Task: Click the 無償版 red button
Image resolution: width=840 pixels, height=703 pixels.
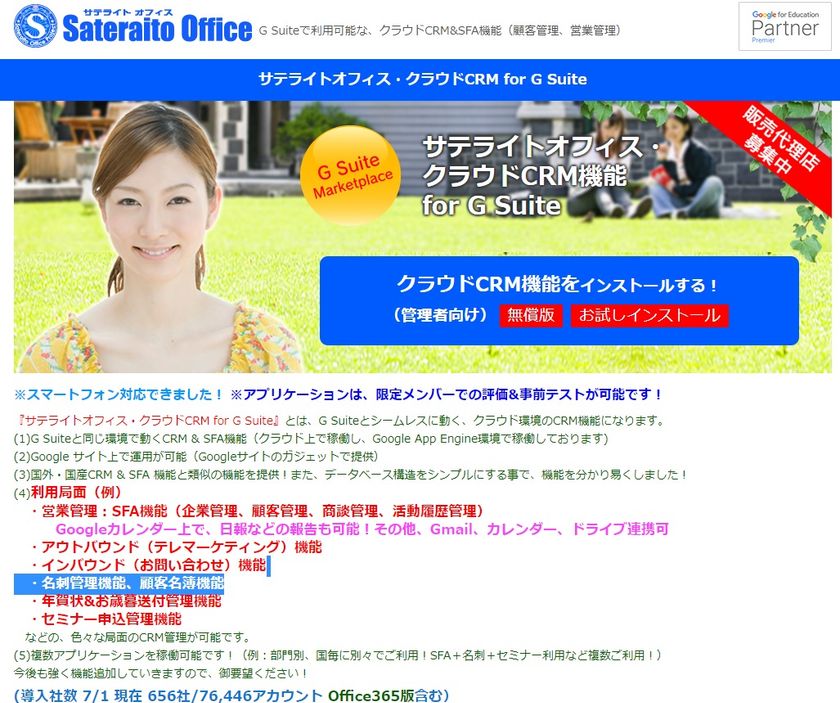Action: [531, 315]
